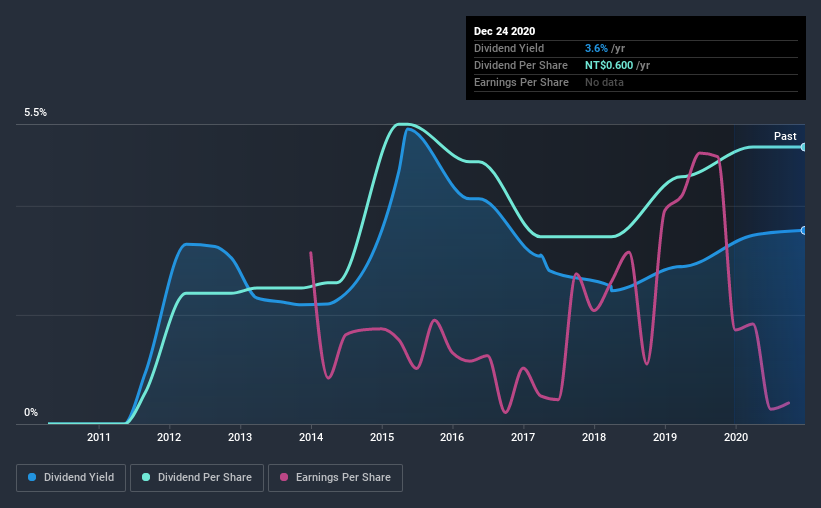
Task: Click the Past label on chart
Action: [x=785, y=136]
